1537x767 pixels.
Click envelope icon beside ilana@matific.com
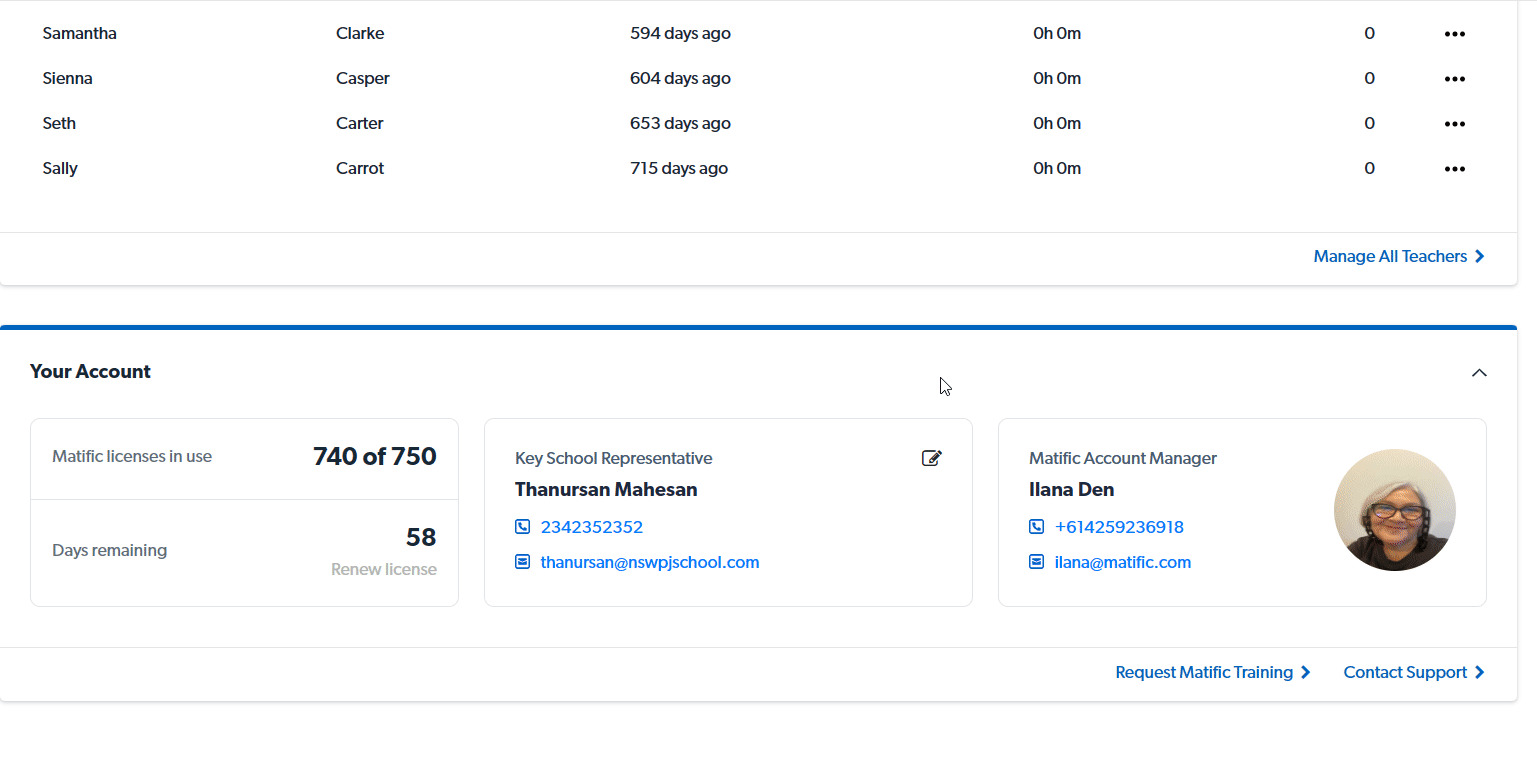(1036, 562)
